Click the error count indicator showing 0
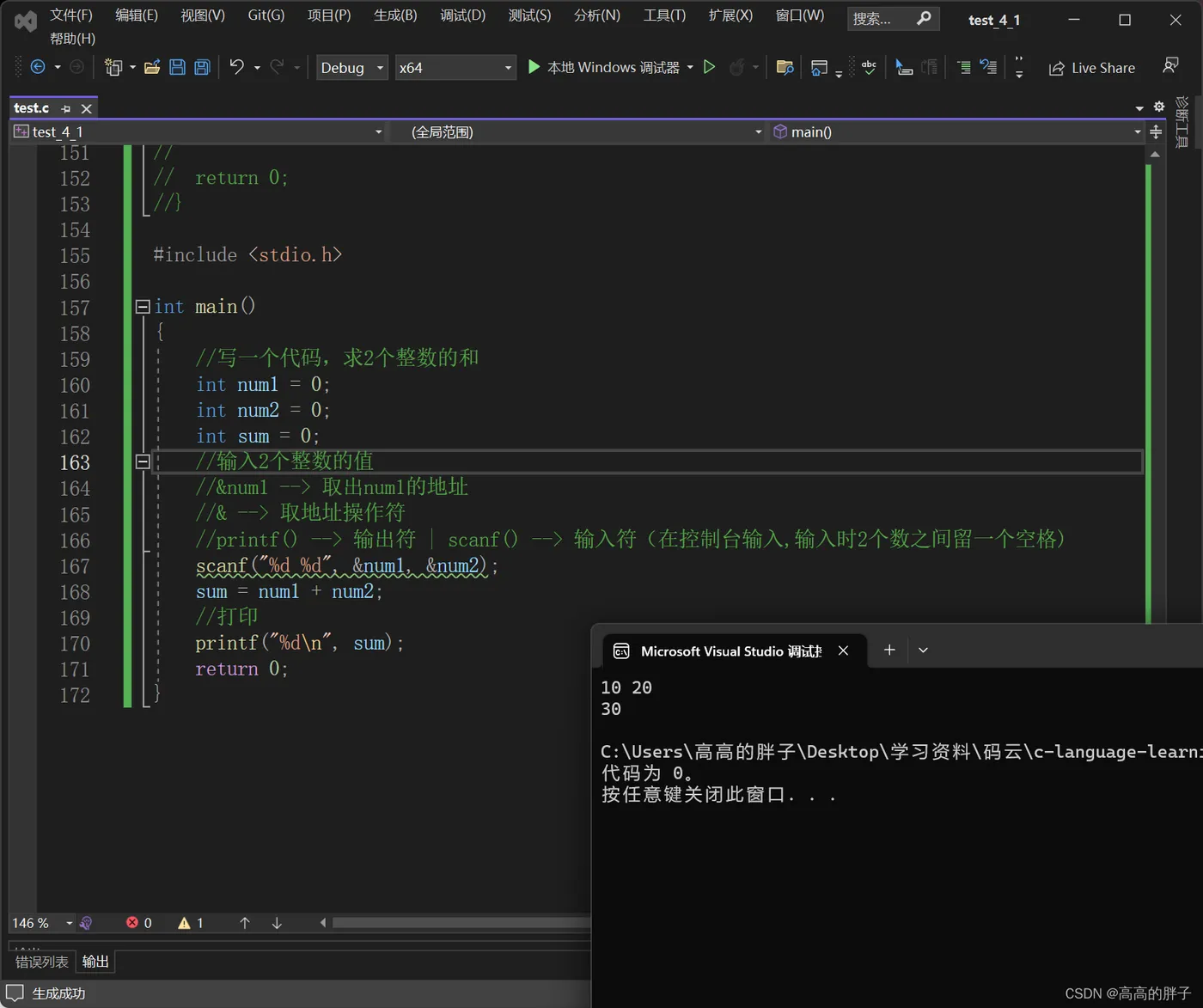1203x1008 pixels. pyautogui.click(x=139, y=923)
